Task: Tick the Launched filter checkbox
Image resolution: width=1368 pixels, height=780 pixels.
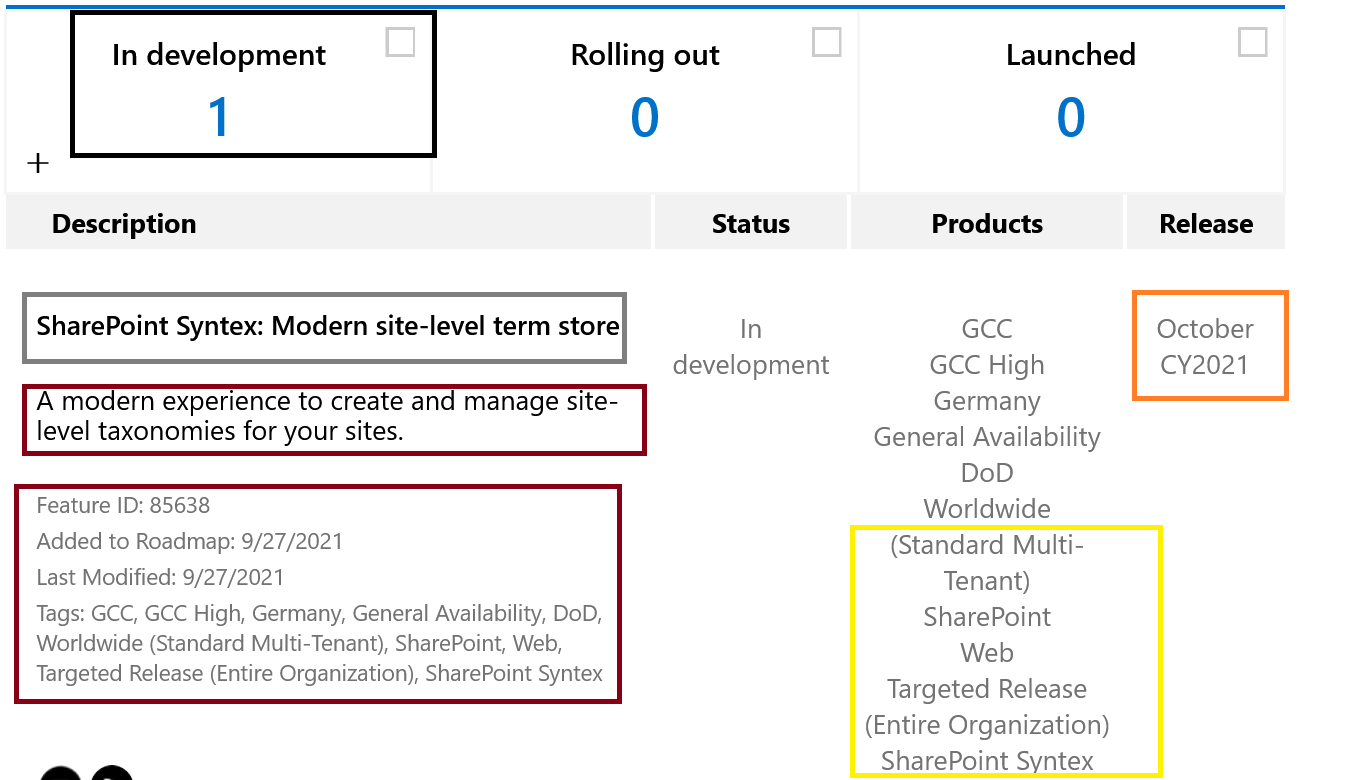Action: coord(1253,42)
